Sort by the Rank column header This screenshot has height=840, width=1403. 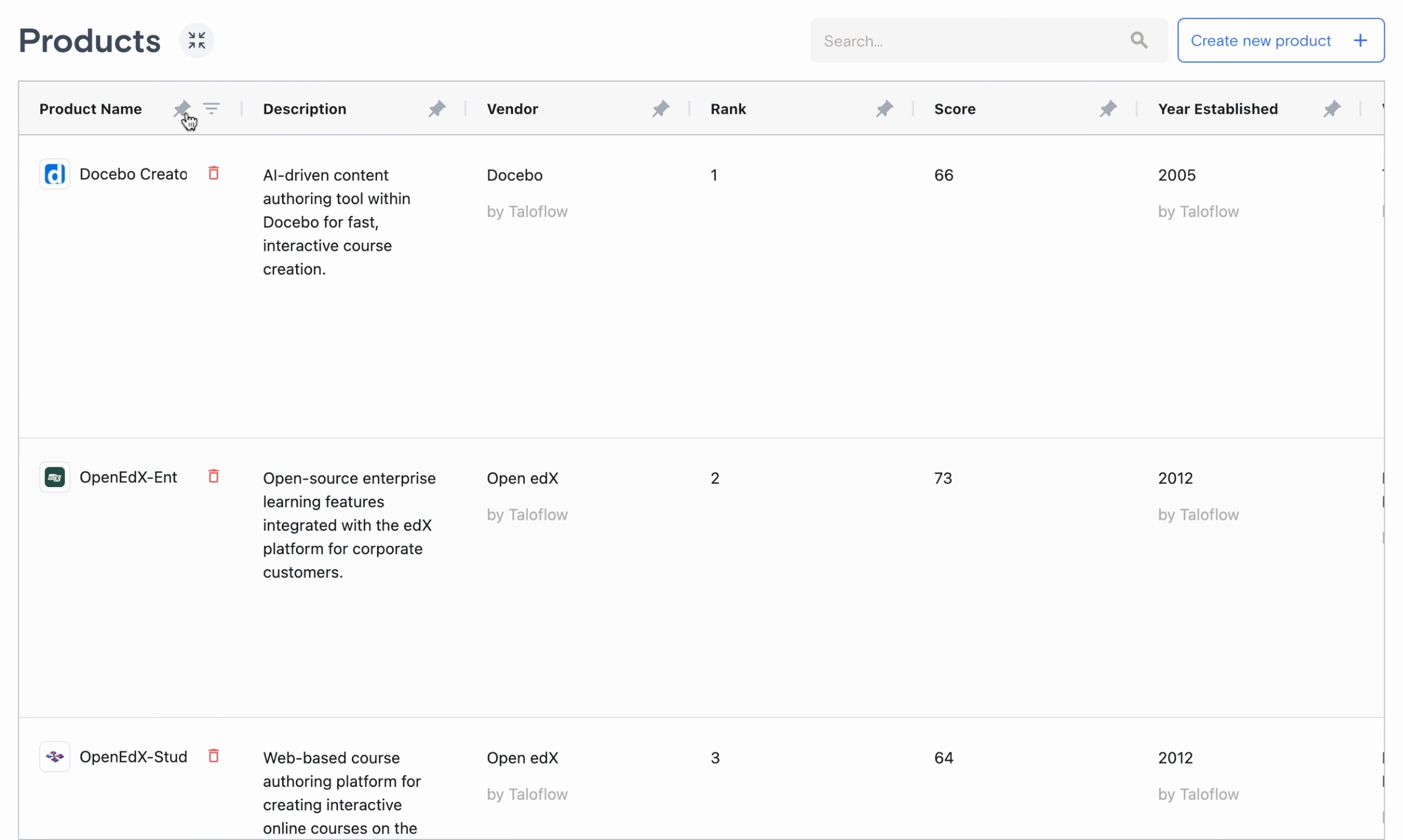[728, 109]
